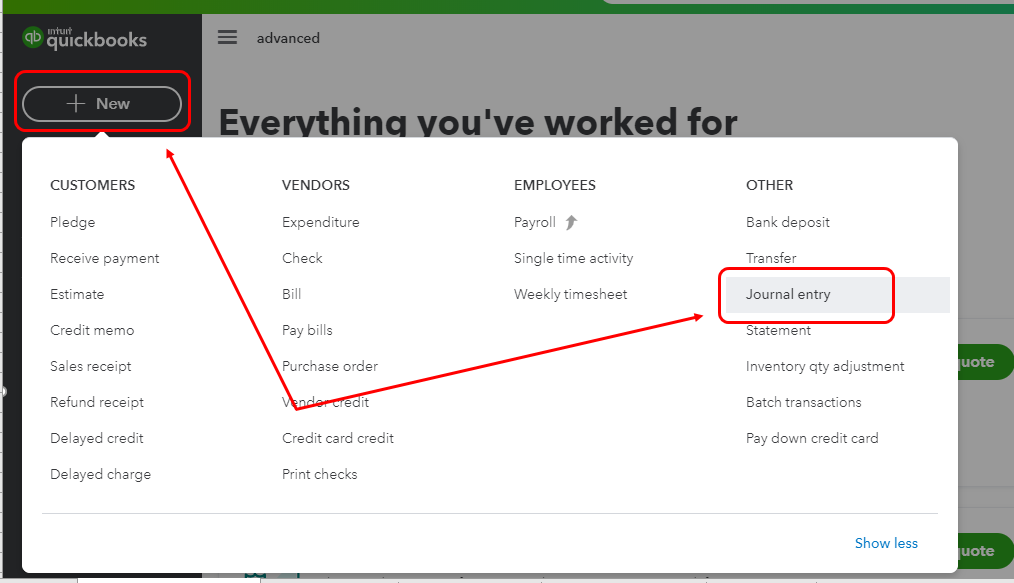Image resolution: width=1014 pixels, height=583 pixels.
Task: Open Sales receipt
Action: (x=90, y=366)
